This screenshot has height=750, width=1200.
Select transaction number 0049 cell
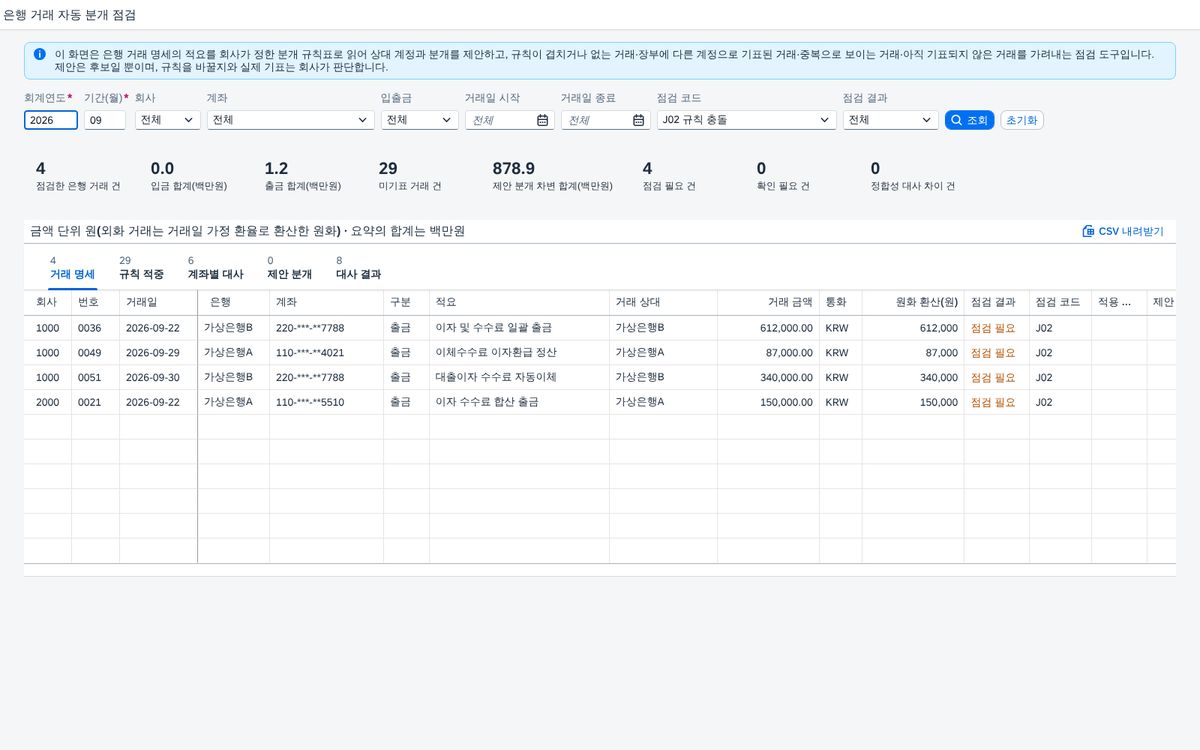tap(95, 353)
